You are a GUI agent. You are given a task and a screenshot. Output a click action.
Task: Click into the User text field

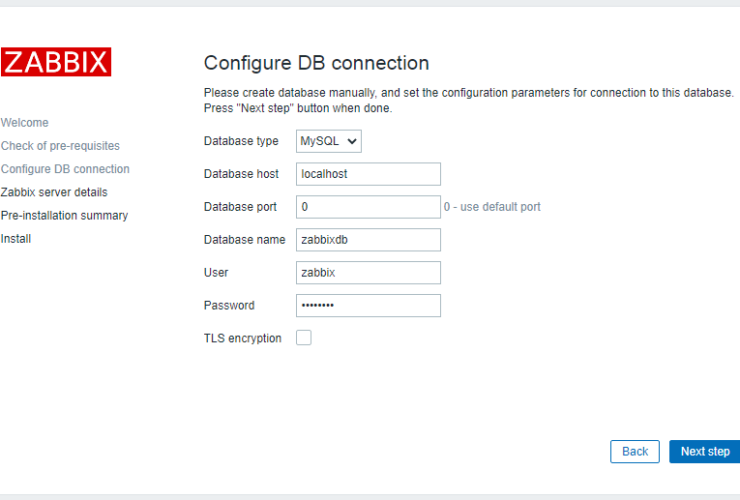368,272
